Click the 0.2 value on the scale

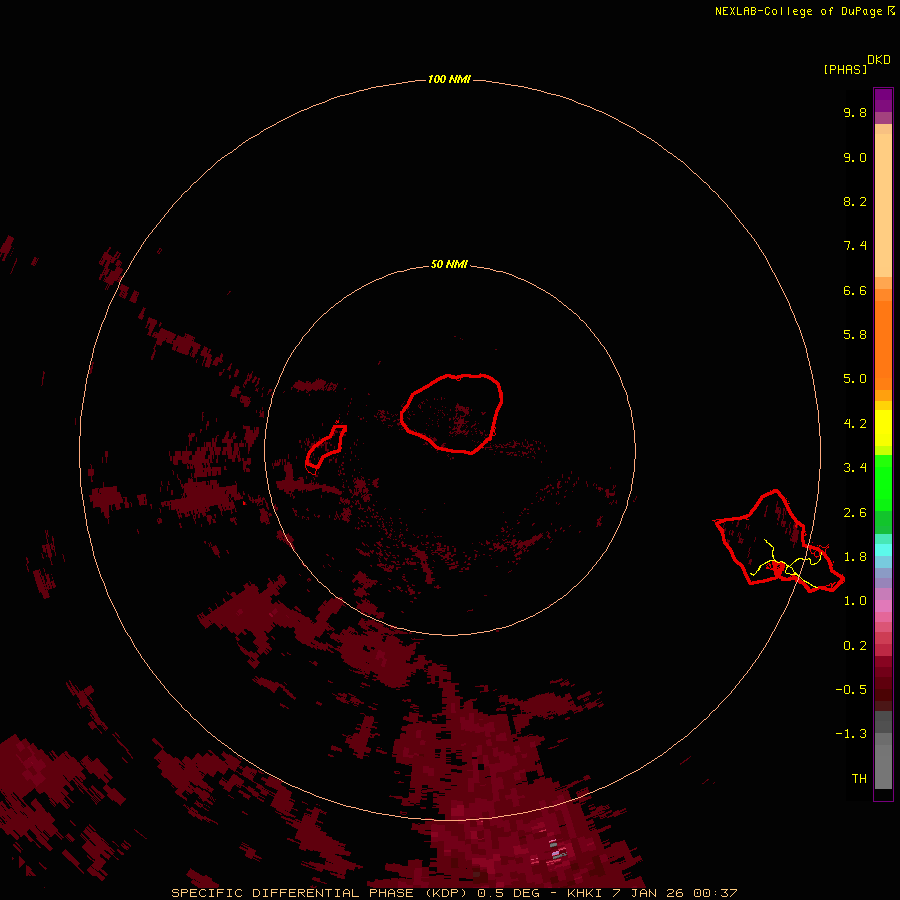pos(855,646)
